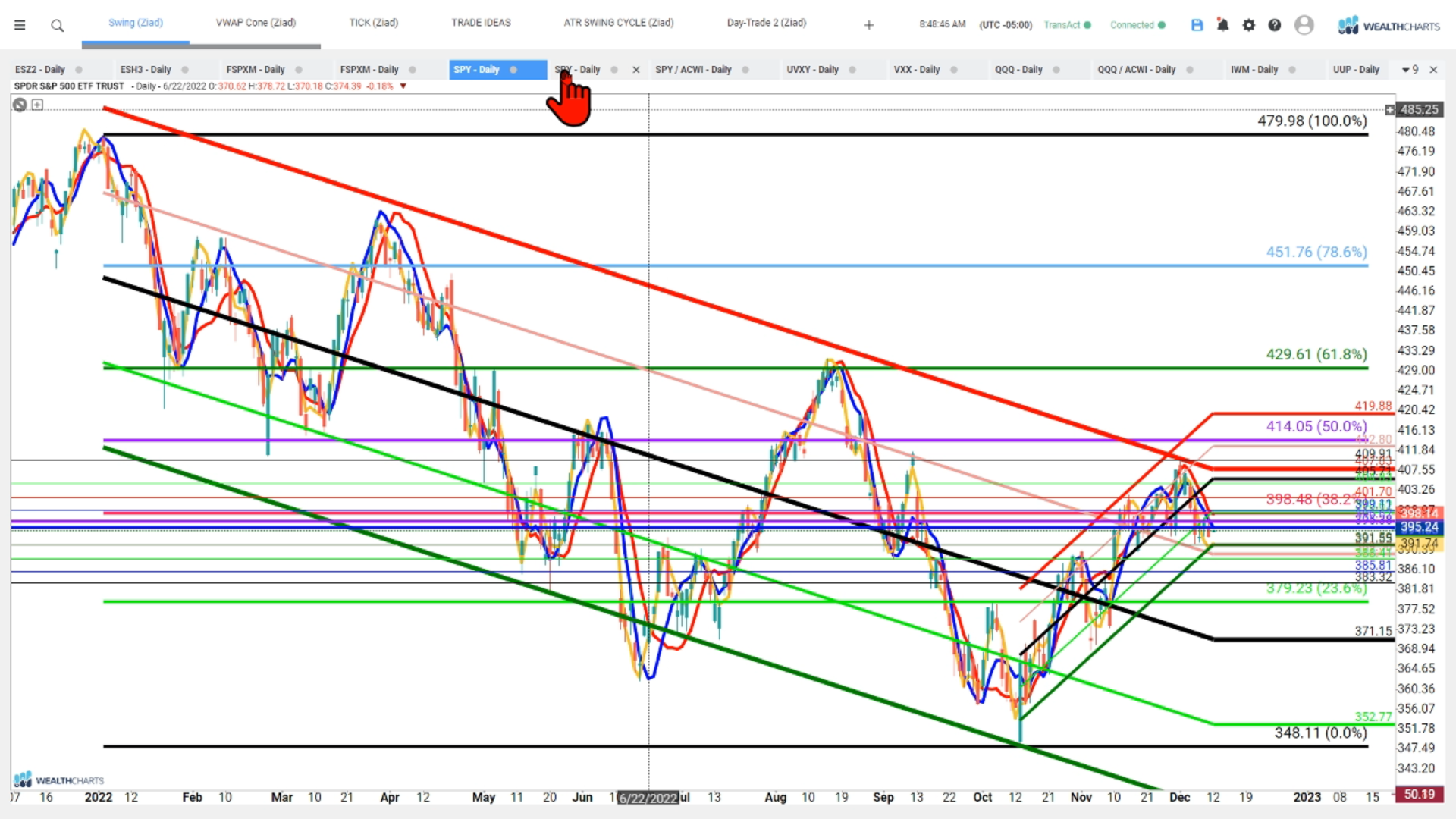Open ATR SWING CYCLE (Ziad) workspace tab
The height and width of the screenshot is (819, 1456).
coord(619,23)
